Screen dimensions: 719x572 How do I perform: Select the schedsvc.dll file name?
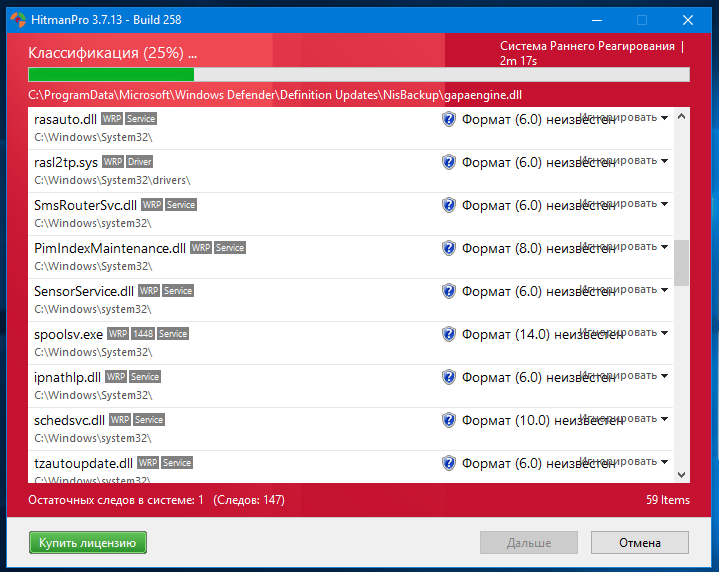click(x=69, y=420)
